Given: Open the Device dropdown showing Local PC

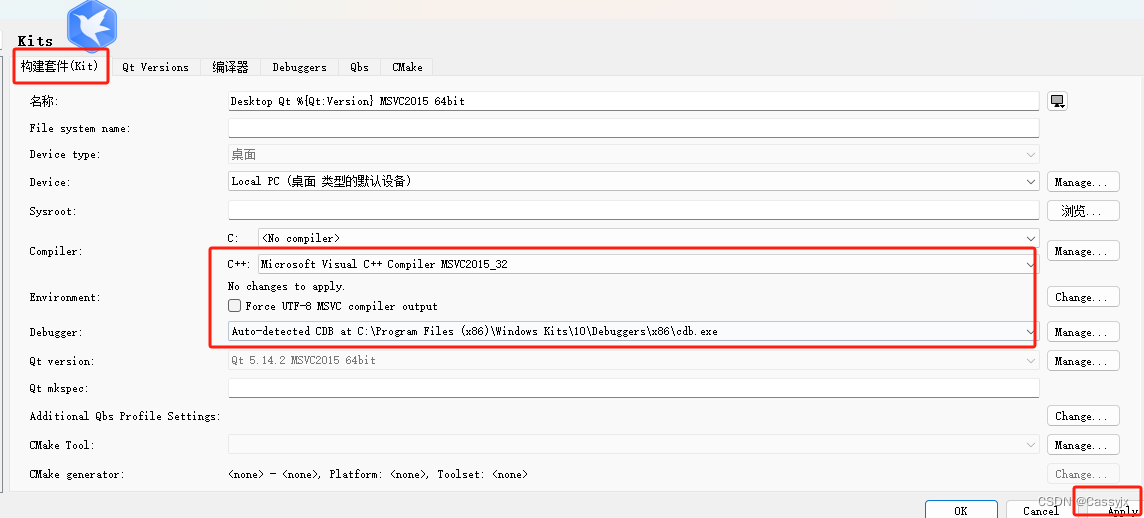Looking at the screenshot, I should [x=634, y=181].
